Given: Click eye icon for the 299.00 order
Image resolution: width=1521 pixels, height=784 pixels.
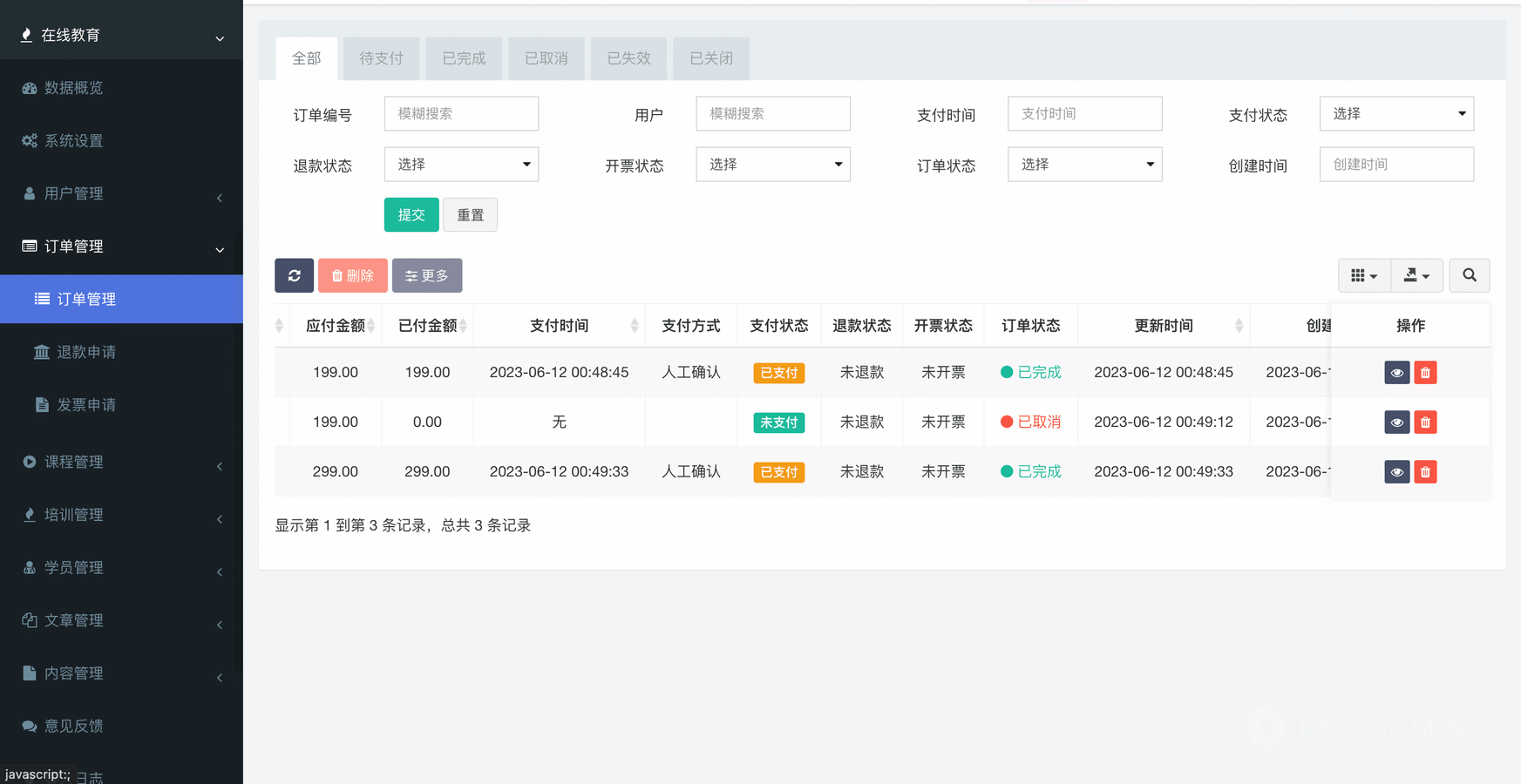Looking at the screenshot, I should (x=1396, y=472).
